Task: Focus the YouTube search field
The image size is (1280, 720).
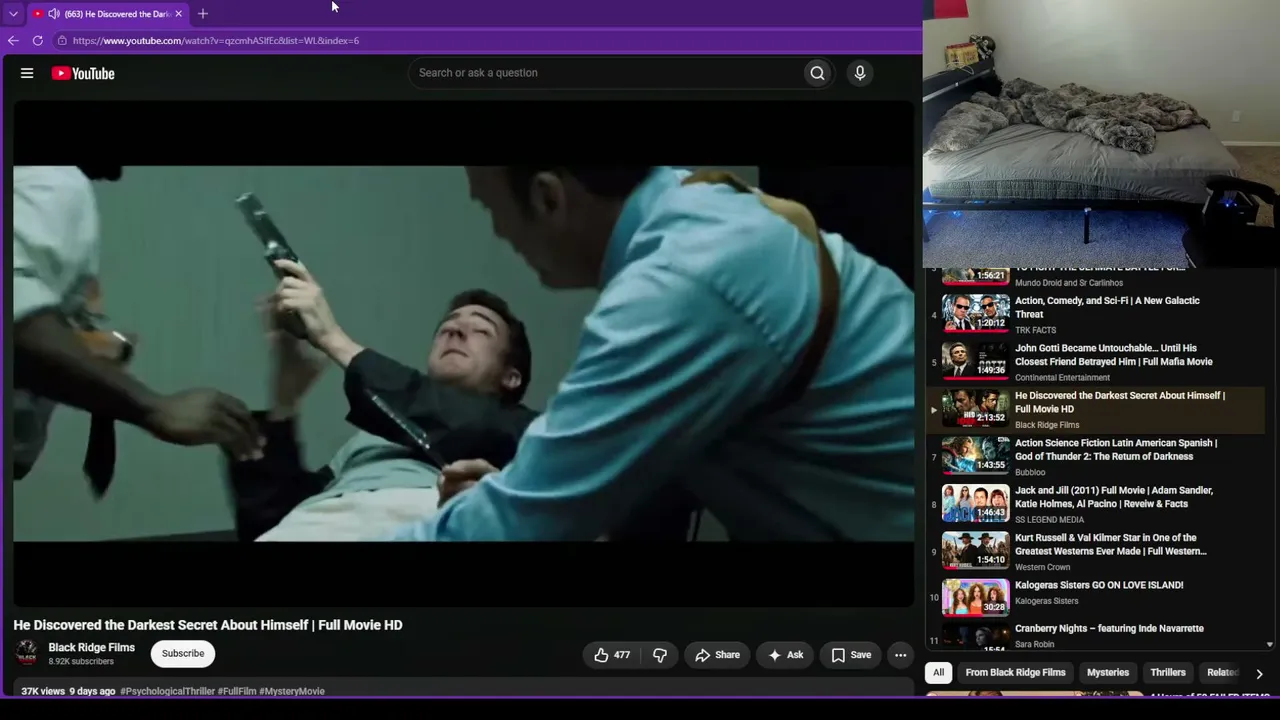Action: pos(607,73)
